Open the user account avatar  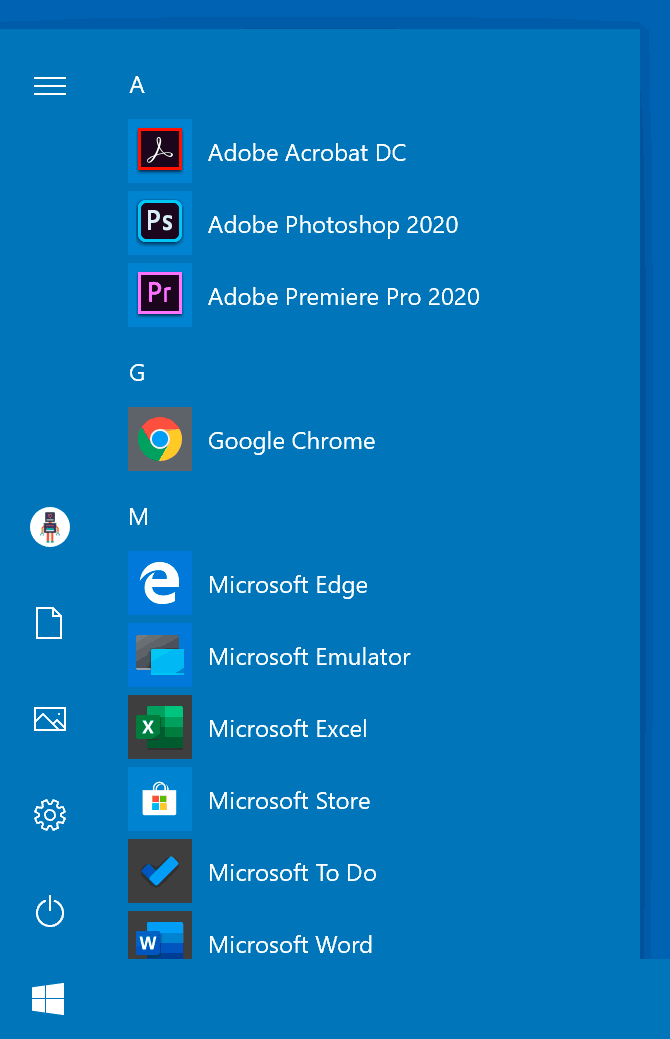pyautogui.click(x=50, y=527)
